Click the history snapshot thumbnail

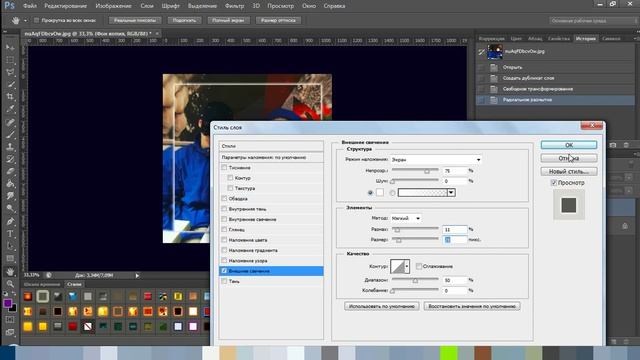click(495, 52)
